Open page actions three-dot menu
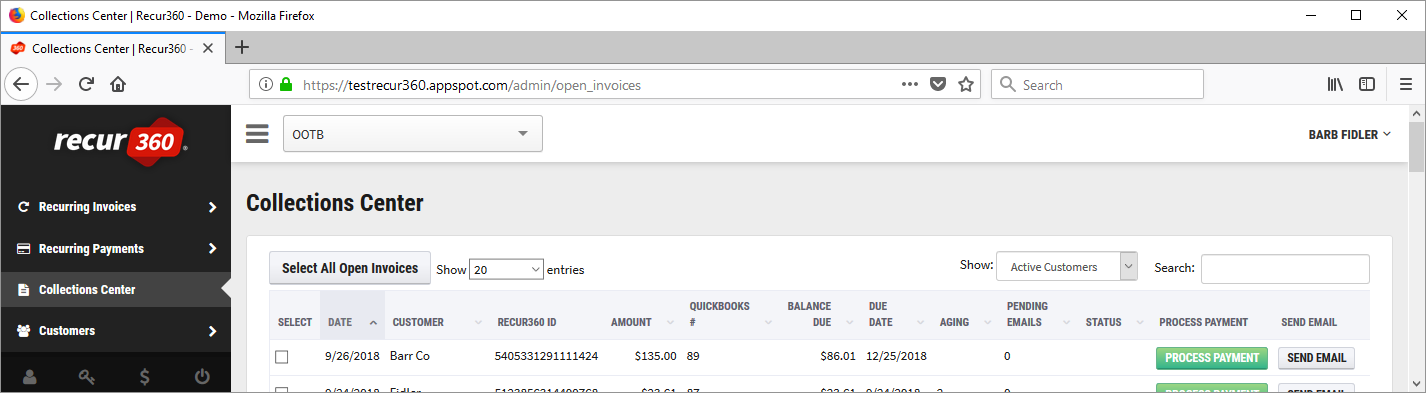1426x393 pixels. tap(909, 85)
